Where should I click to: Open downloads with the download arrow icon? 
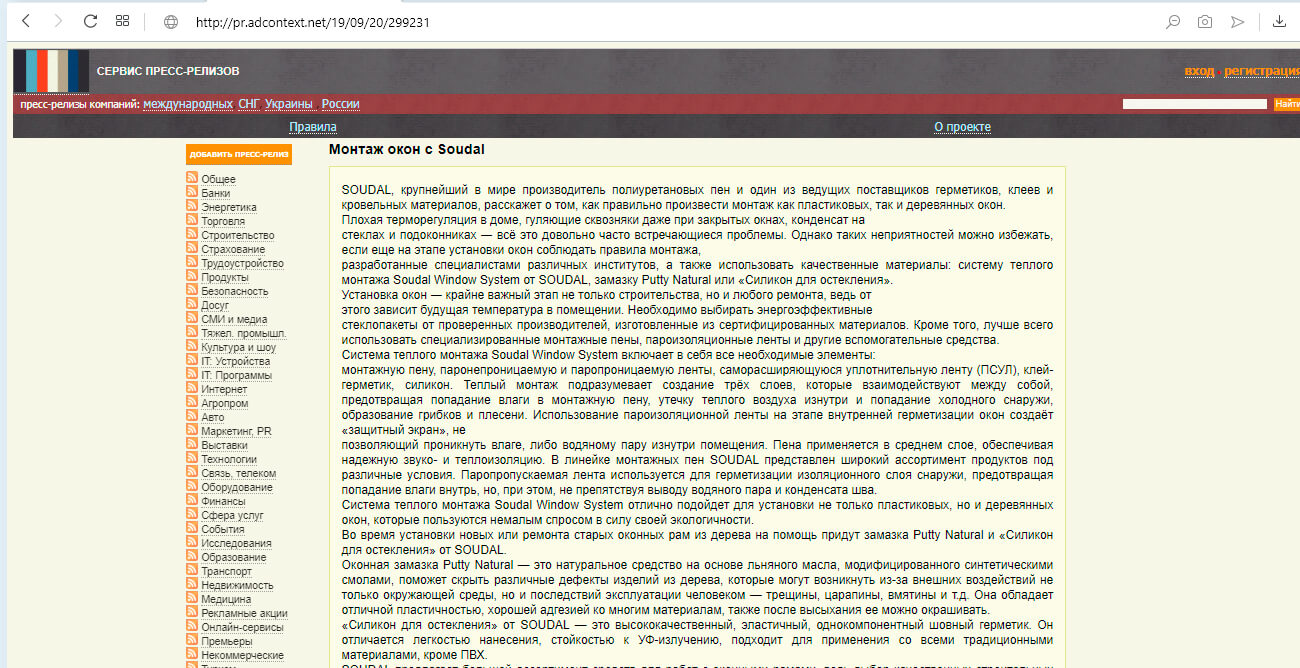(x=1279, y=21)
